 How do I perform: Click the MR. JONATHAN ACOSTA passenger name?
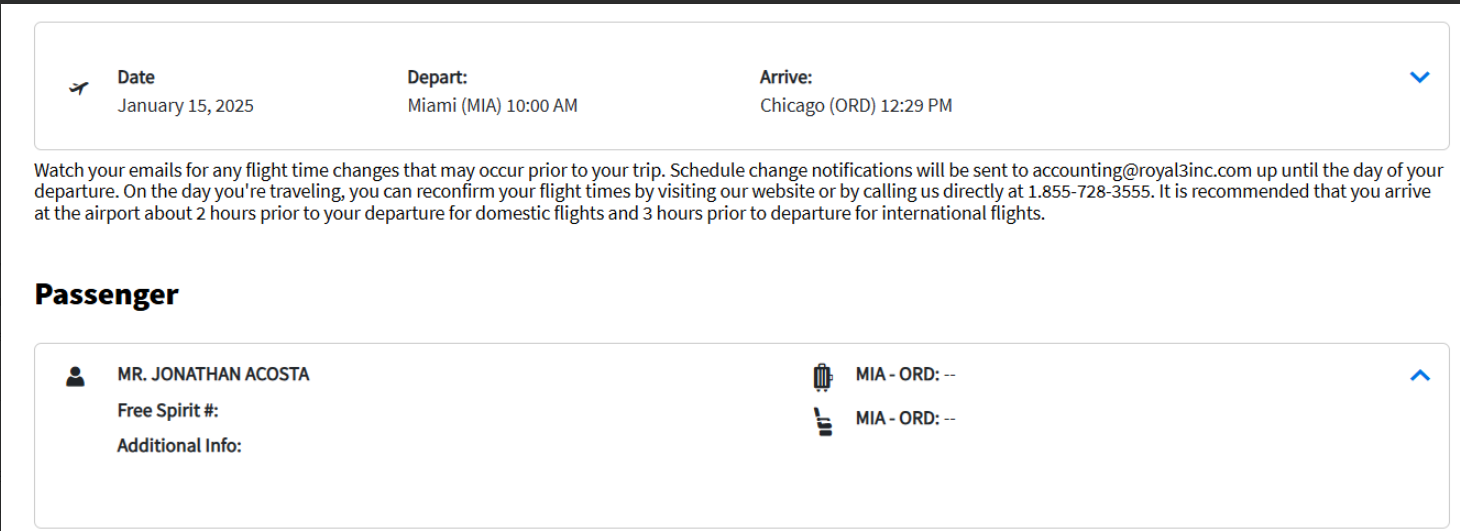click(x=213, y=374)
